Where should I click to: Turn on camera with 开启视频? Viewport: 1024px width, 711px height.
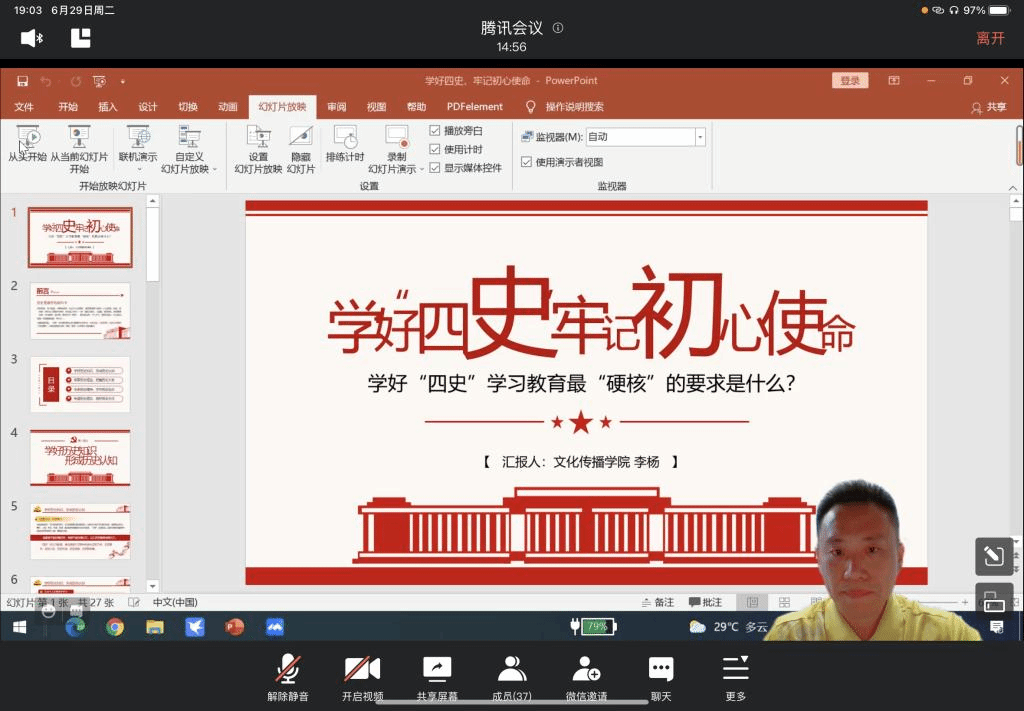[362, 669]
